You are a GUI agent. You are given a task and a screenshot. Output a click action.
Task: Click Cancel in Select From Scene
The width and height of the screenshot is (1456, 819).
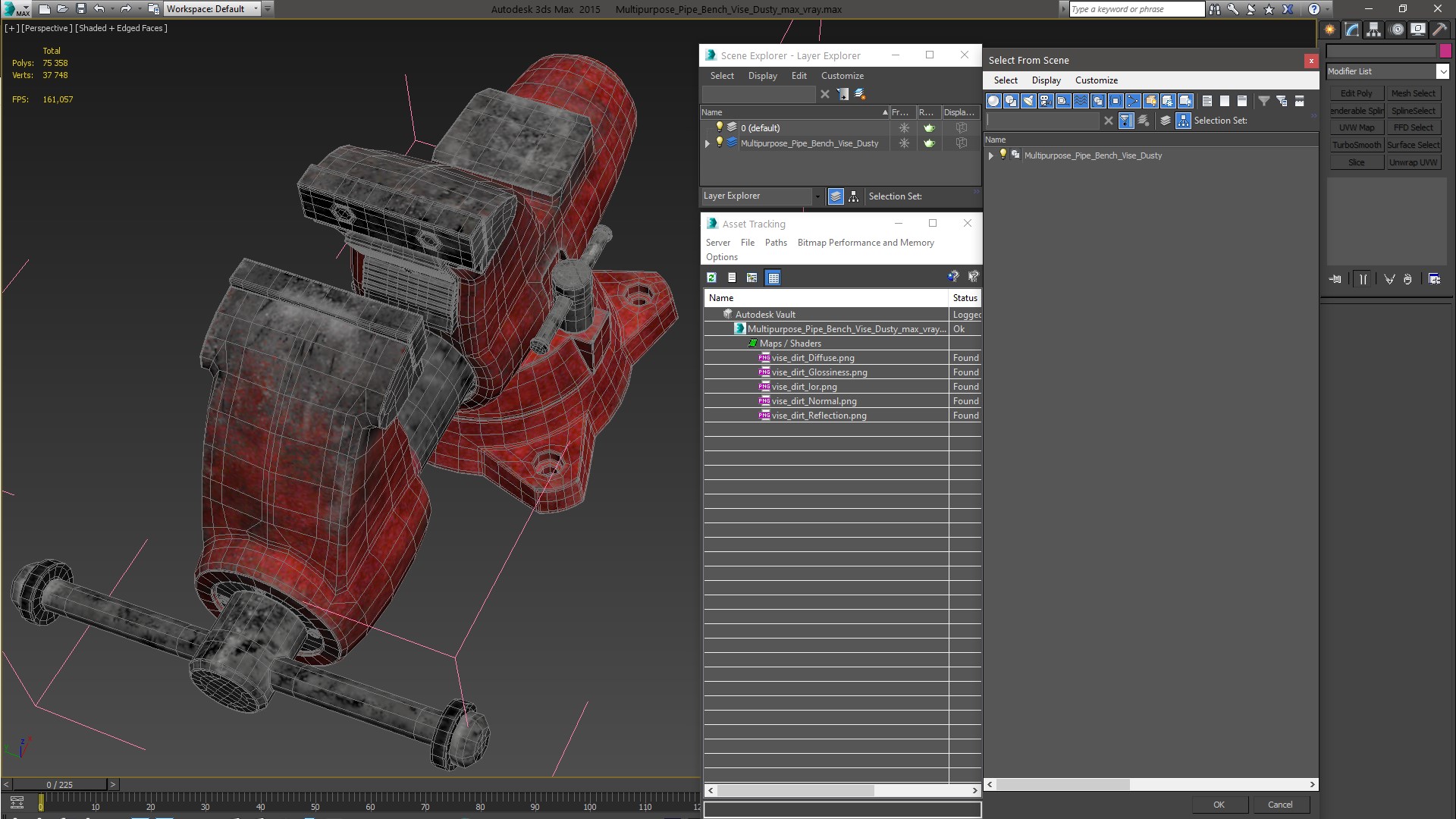point(1280,805)
